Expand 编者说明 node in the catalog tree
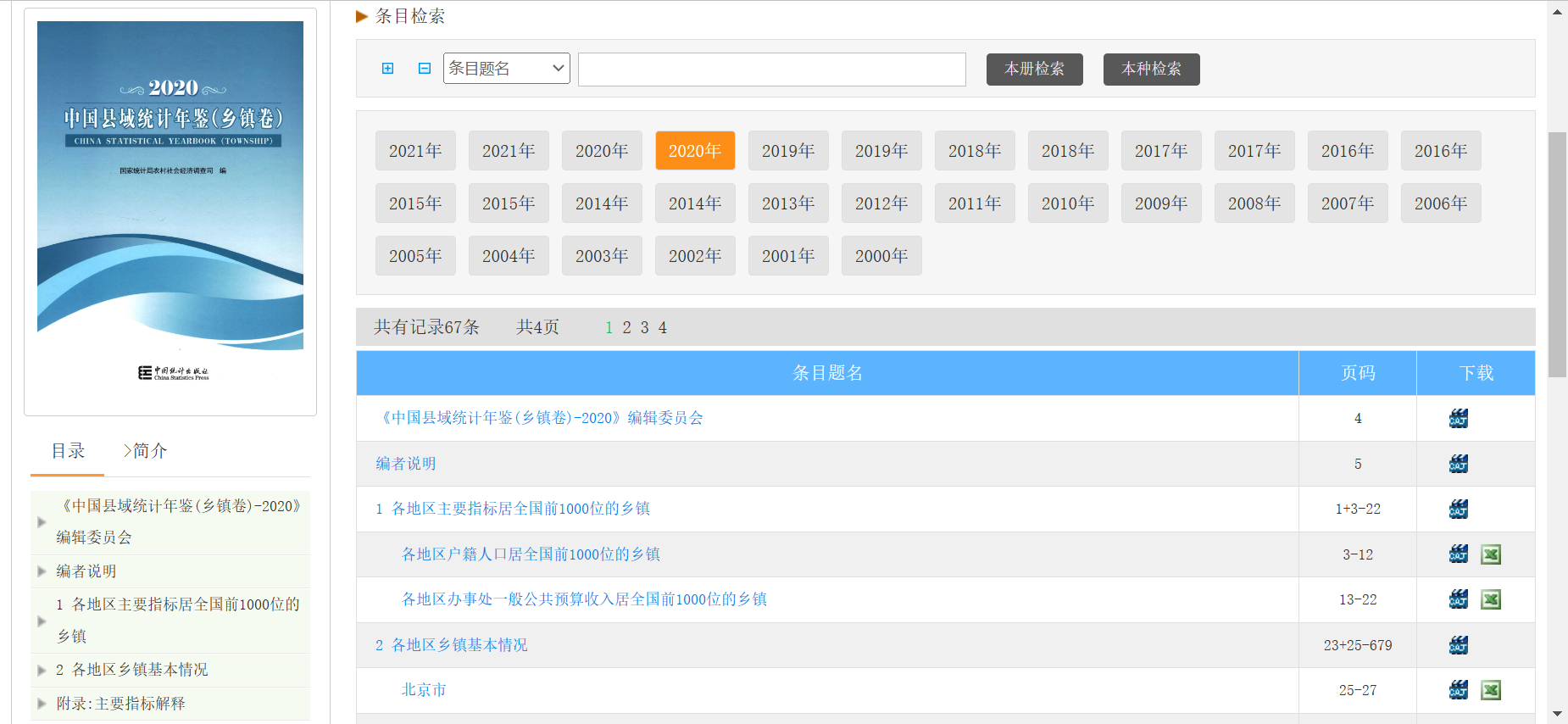Image resolution: width=1568 pixels, height=724 pixels. (42, 571)
